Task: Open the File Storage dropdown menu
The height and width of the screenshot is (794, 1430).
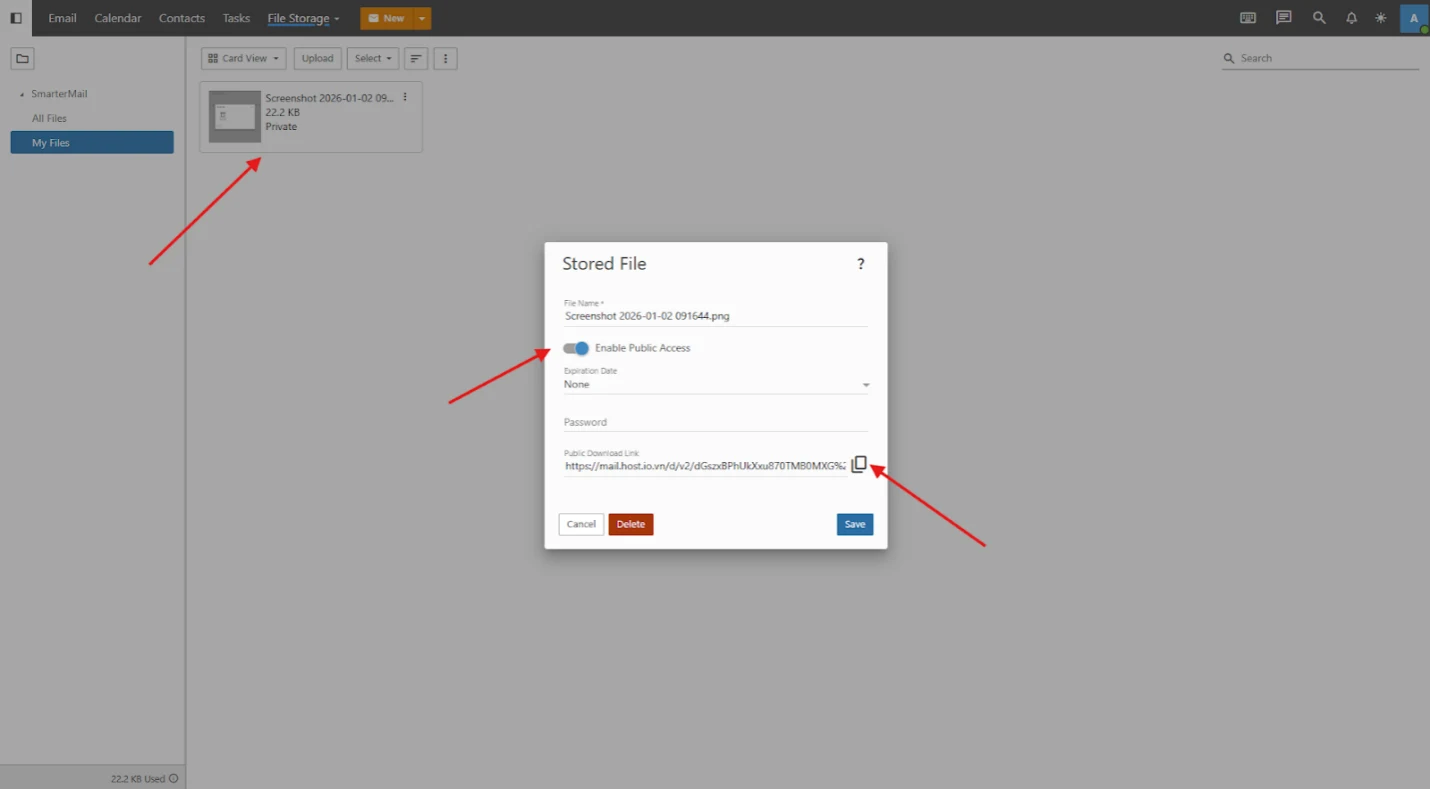Action: (x=303, y=18)
